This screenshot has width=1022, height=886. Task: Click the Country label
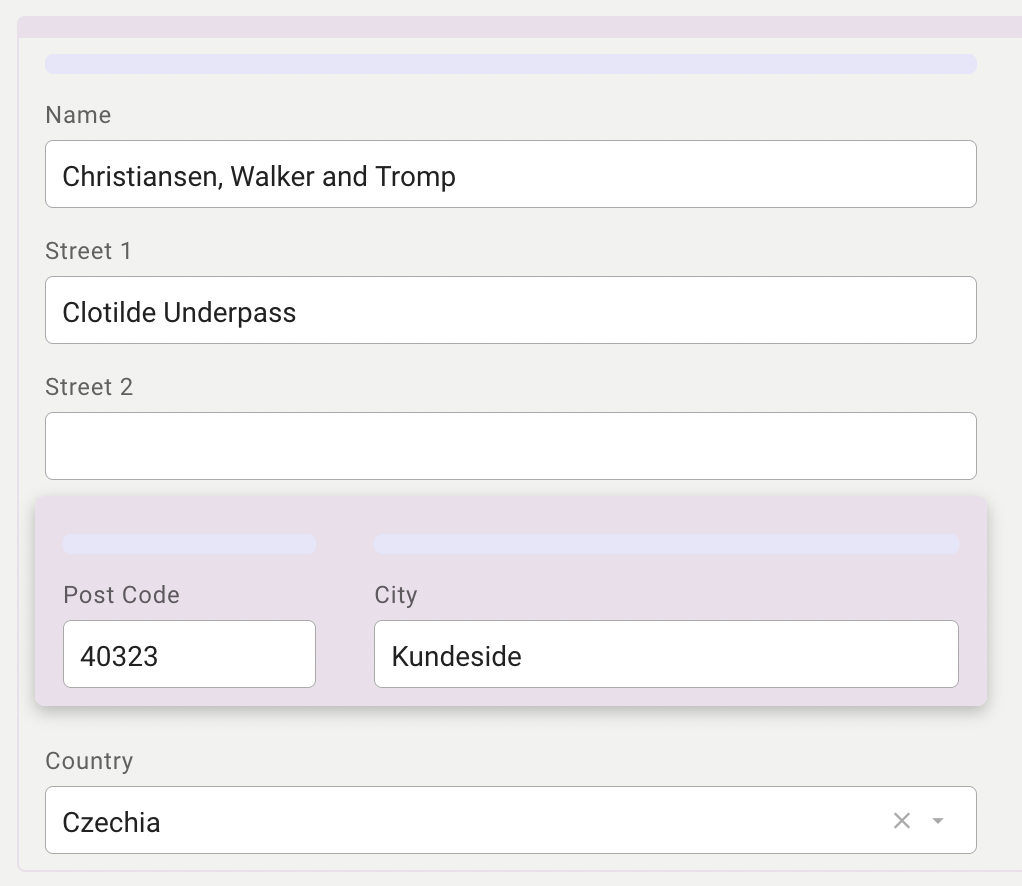[x=89, y=761]
